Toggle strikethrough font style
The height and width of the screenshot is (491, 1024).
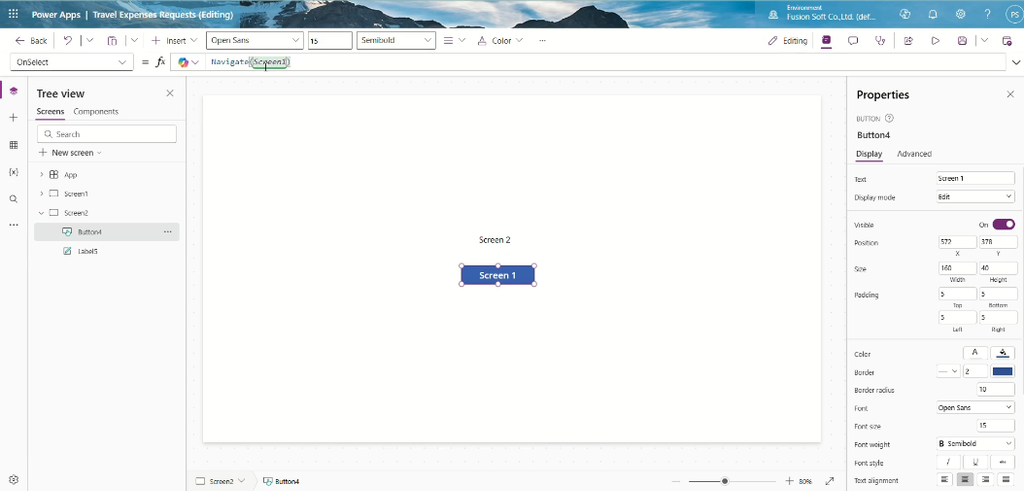pyautogui.click(x=1002, y=462)
